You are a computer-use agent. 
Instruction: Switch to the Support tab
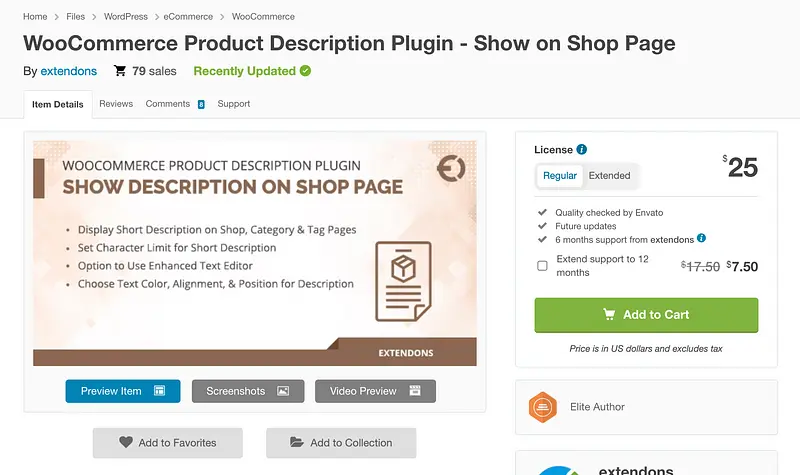coord(233,104)
